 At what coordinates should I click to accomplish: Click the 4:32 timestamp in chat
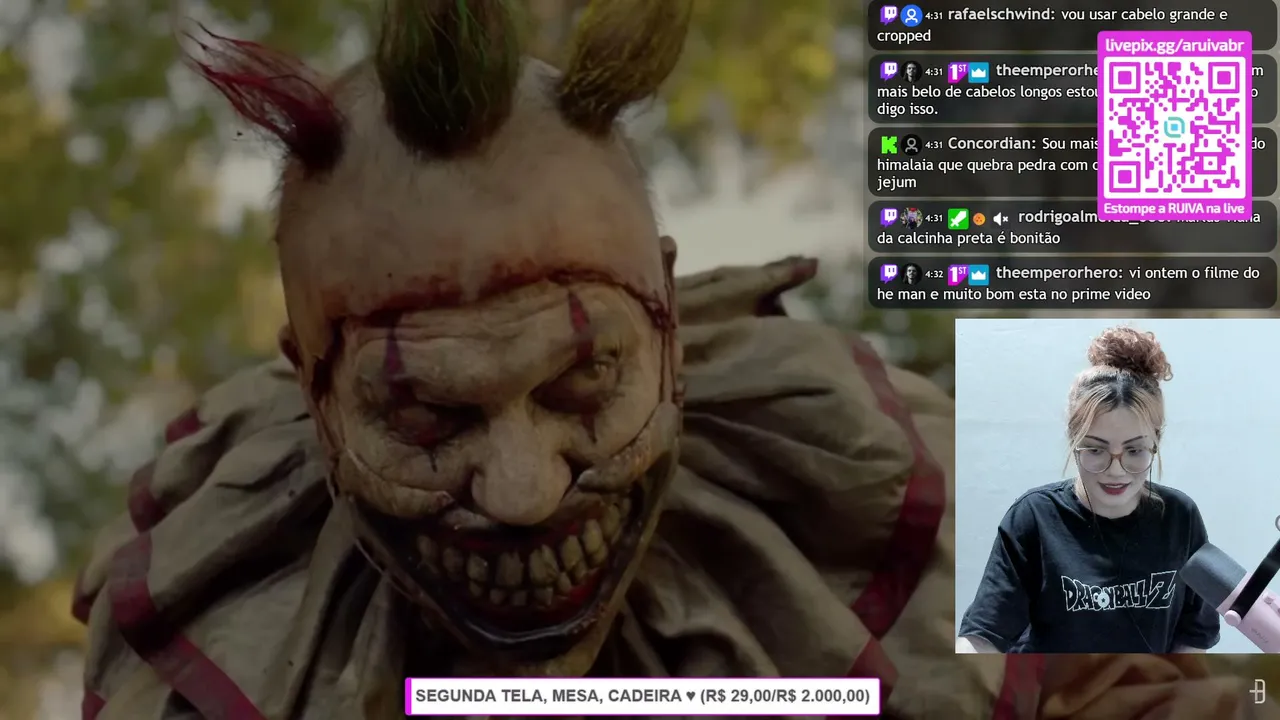coord(934,274)
